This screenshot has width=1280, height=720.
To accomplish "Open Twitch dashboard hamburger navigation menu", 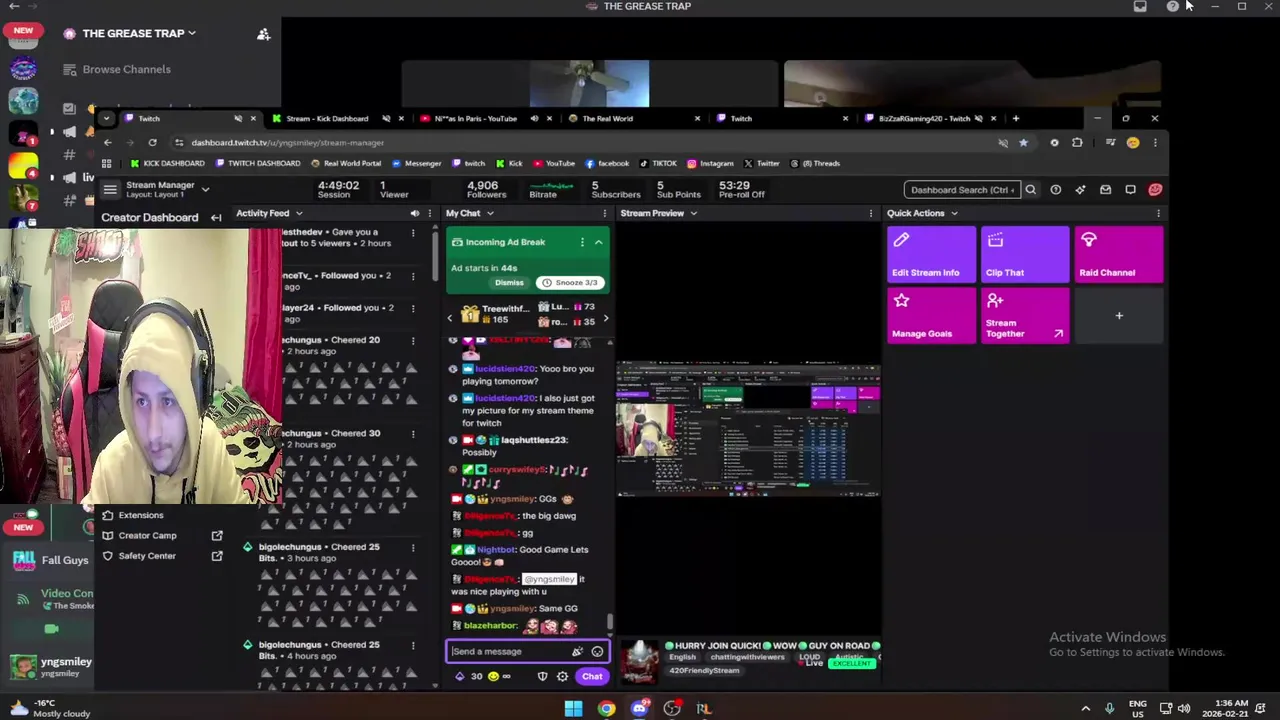I will [110, 189].
